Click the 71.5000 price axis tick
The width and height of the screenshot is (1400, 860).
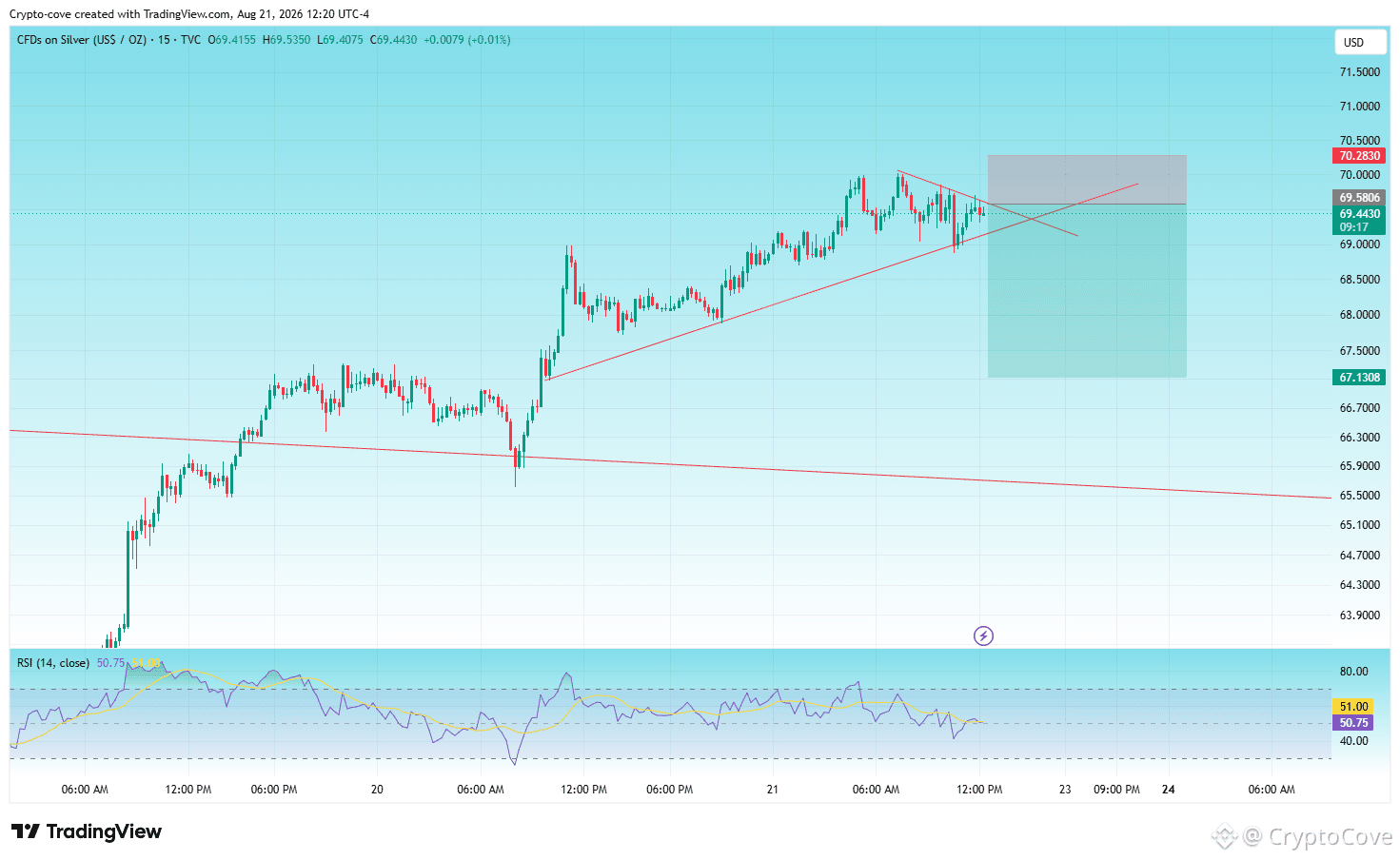point(1359,72)
